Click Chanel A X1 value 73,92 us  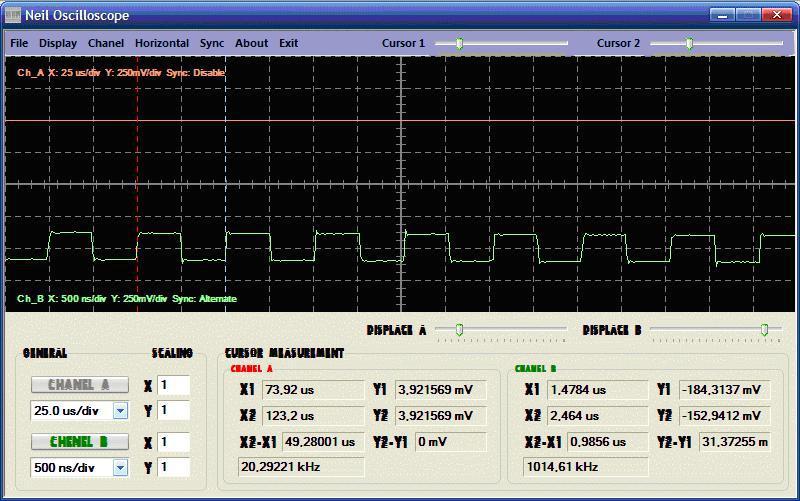coord(313,390)
